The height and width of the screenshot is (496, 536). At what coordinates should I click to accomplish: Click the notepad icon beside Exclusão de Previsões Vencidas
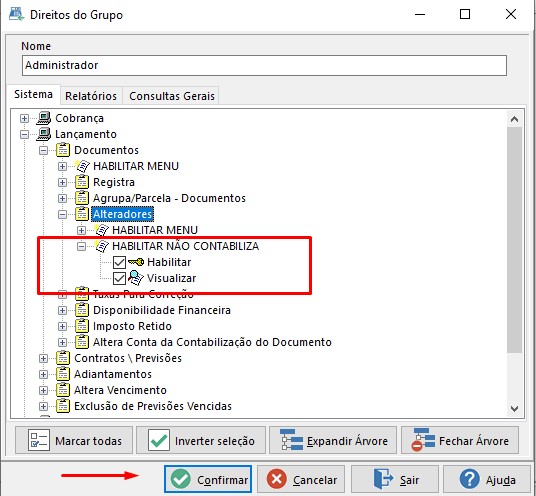pyautogui.click(x=63, y=406)
